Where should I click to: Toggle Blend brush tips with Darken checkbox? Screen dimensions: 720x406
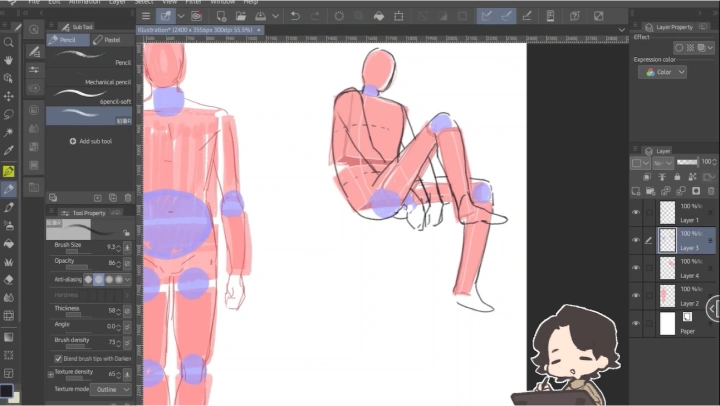tap(58, 358)
